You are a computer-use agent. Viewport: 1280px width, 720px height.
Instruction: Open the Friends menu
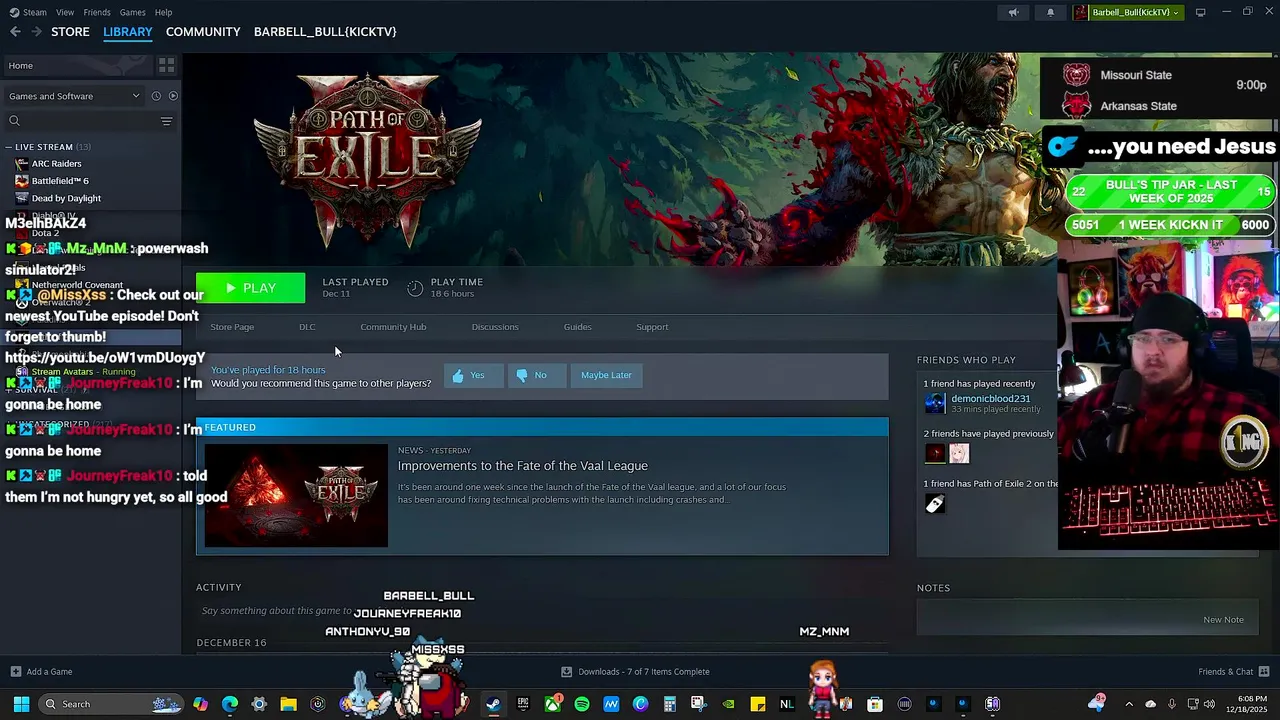(97, 12)
